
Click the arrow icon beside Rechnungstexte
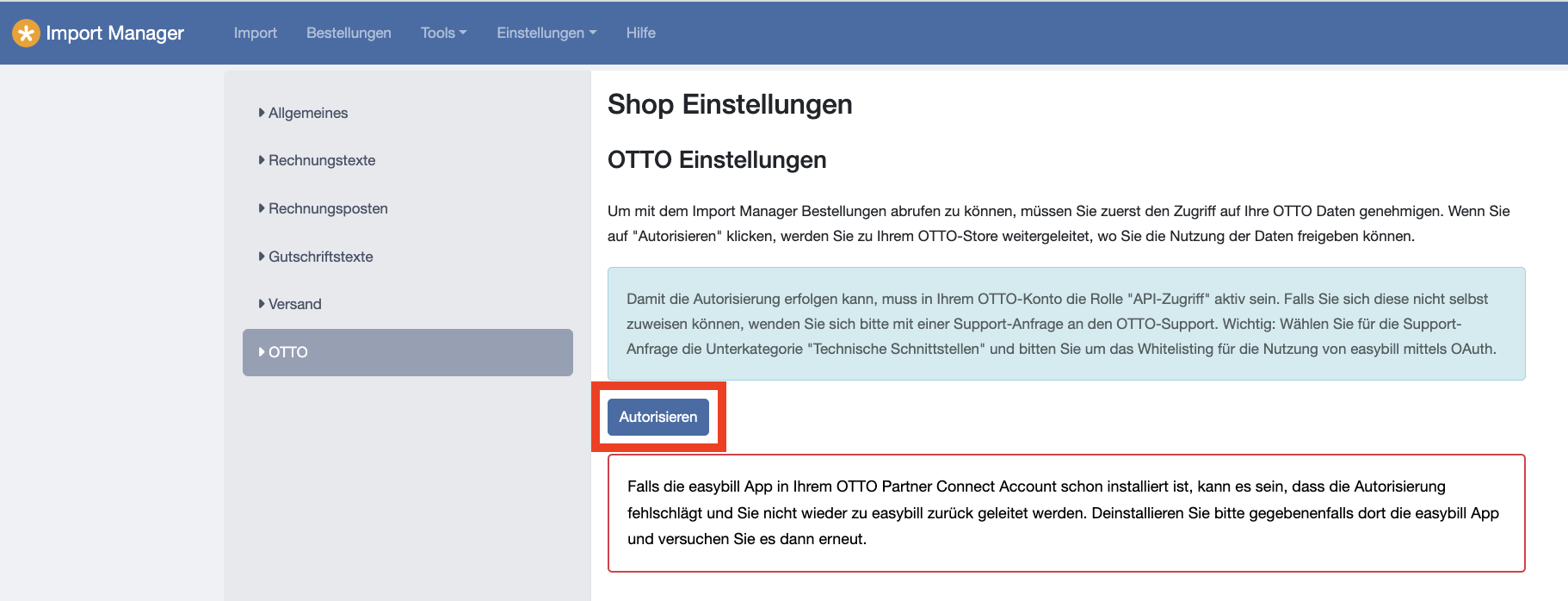[x=262, y=159]
